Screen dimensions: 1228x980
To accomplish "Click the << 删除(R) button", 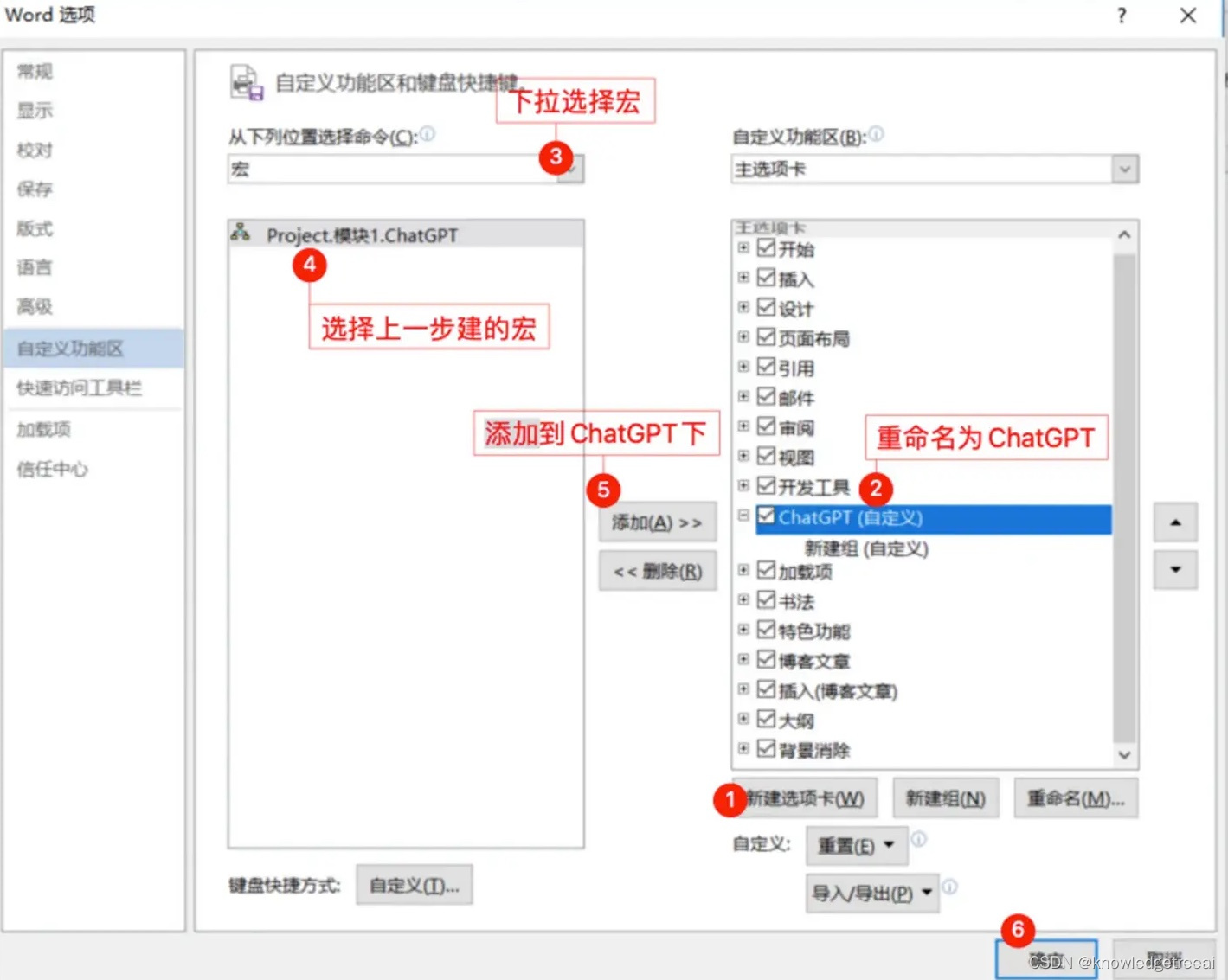I will click(x=658, y=571).
